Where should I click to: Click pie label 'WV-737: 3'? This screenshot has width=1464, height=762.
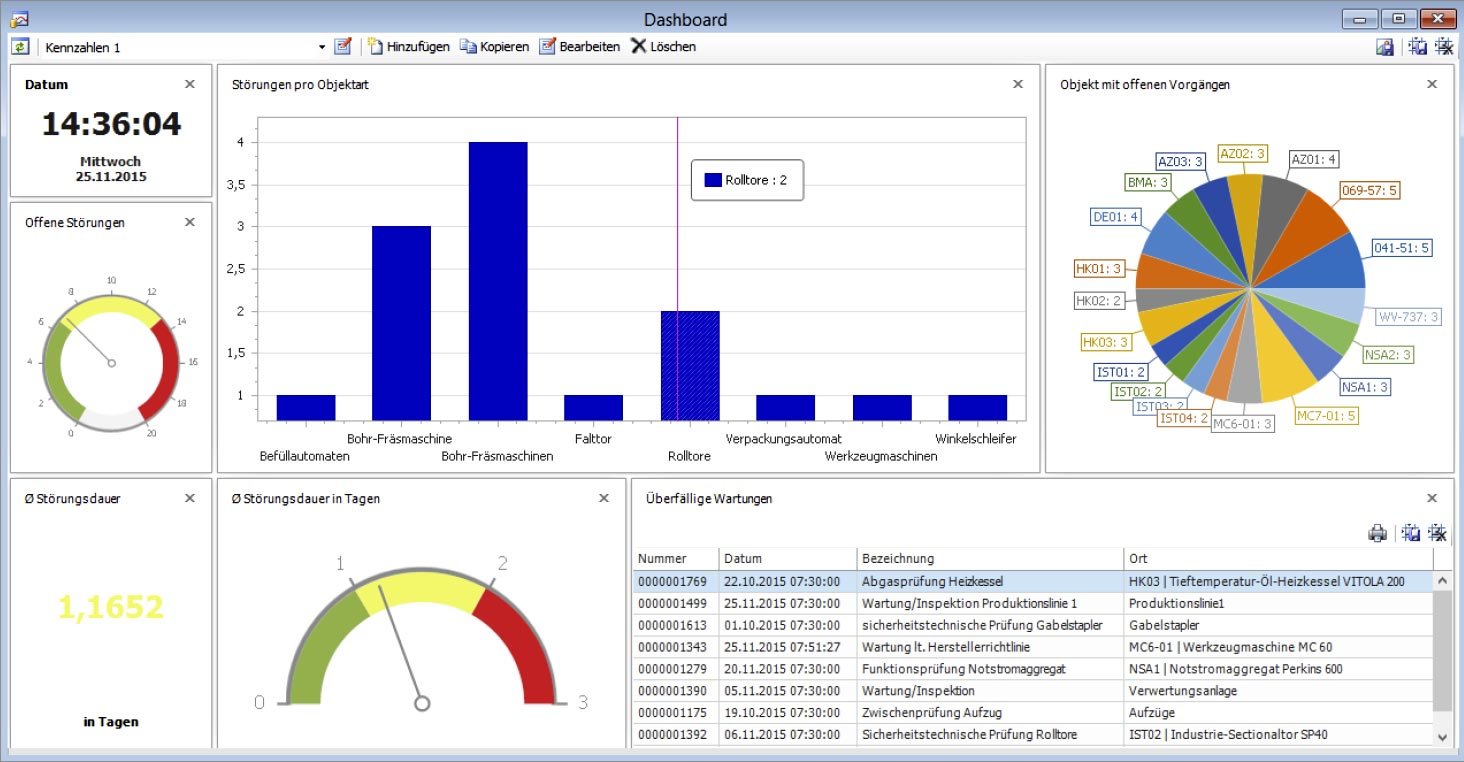1409,317
